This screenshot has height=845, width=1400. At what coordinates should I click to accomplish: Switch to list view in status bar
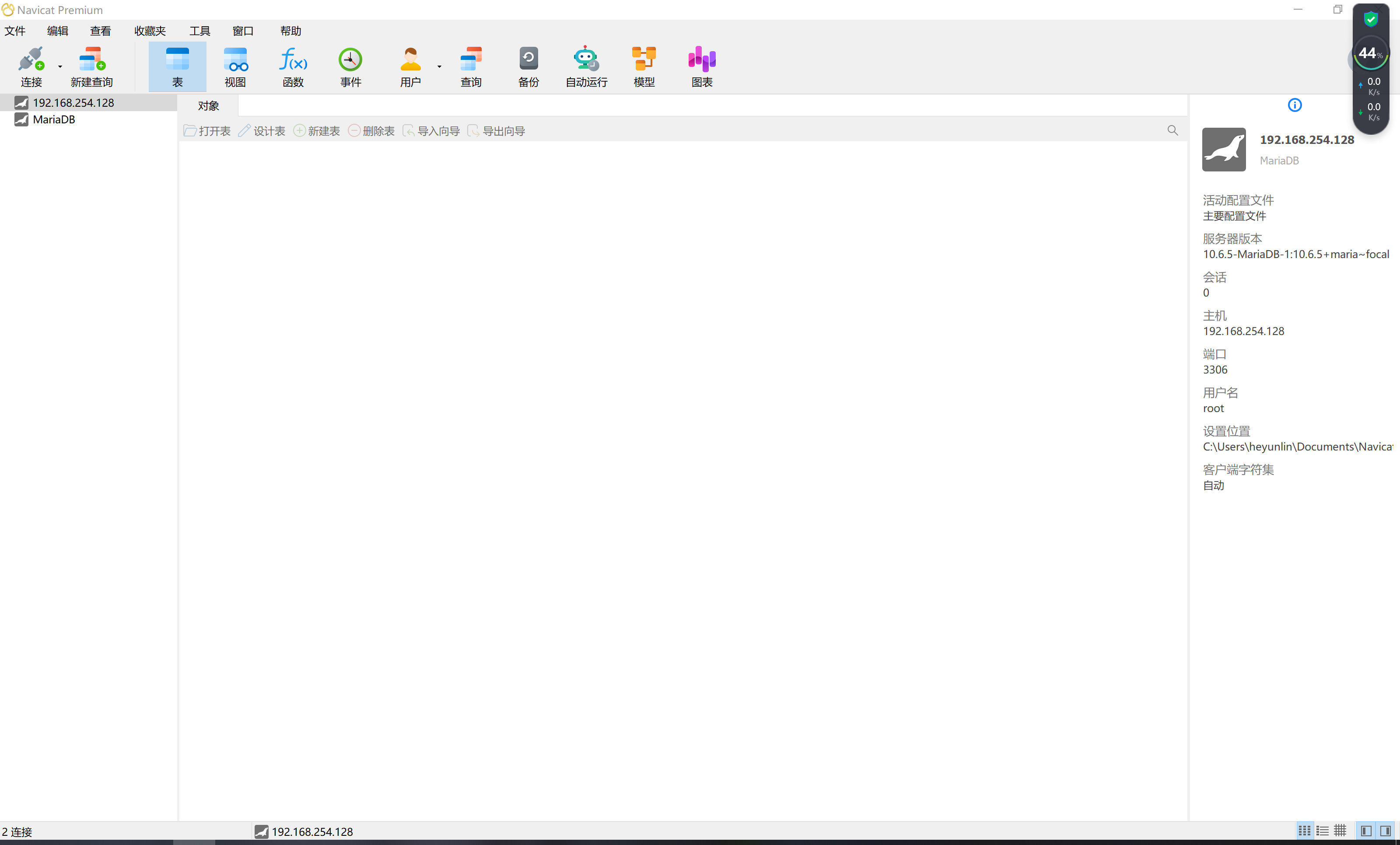1323,831
